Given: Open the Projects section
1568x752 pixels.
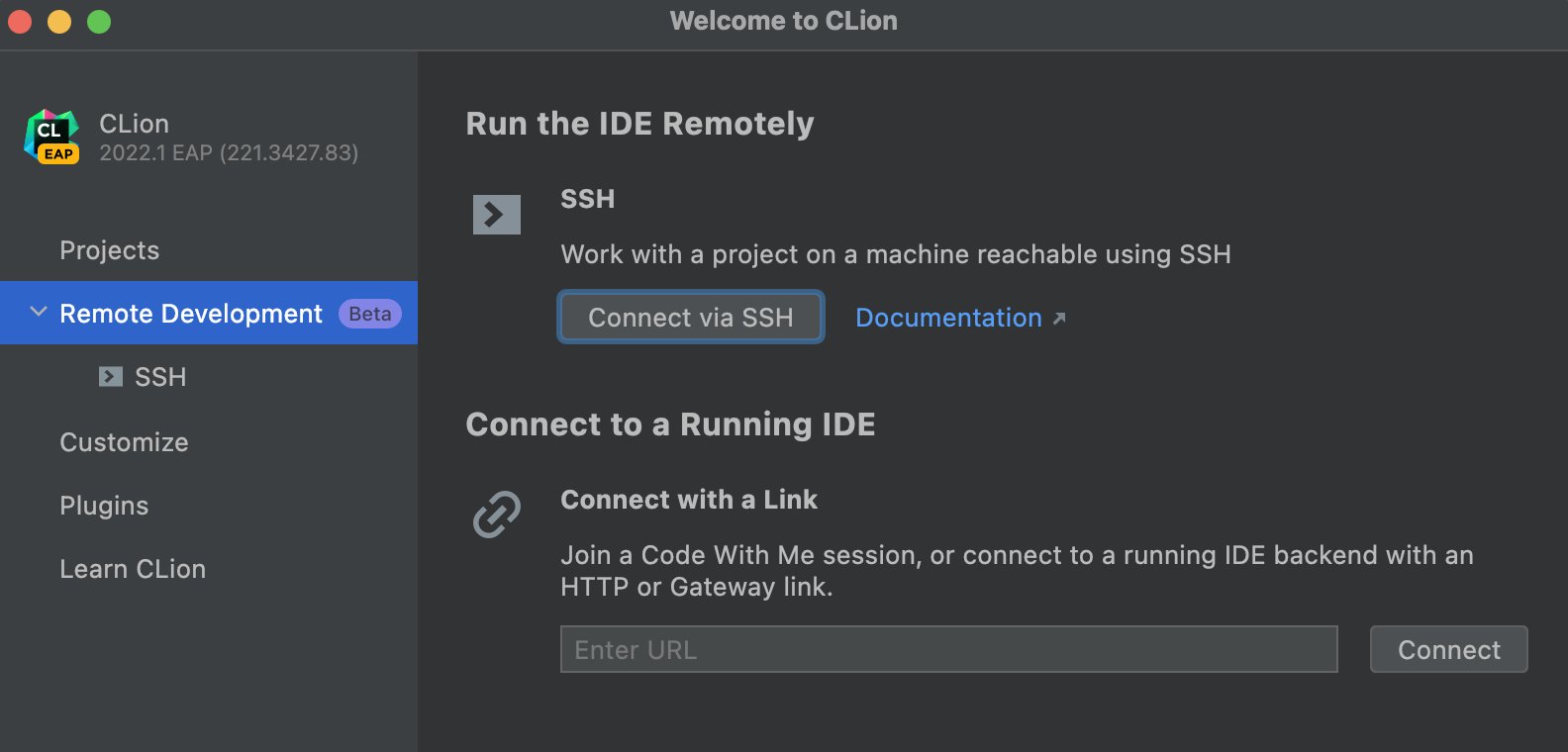Looking at the screenshot, I should [x=110, y=250].
